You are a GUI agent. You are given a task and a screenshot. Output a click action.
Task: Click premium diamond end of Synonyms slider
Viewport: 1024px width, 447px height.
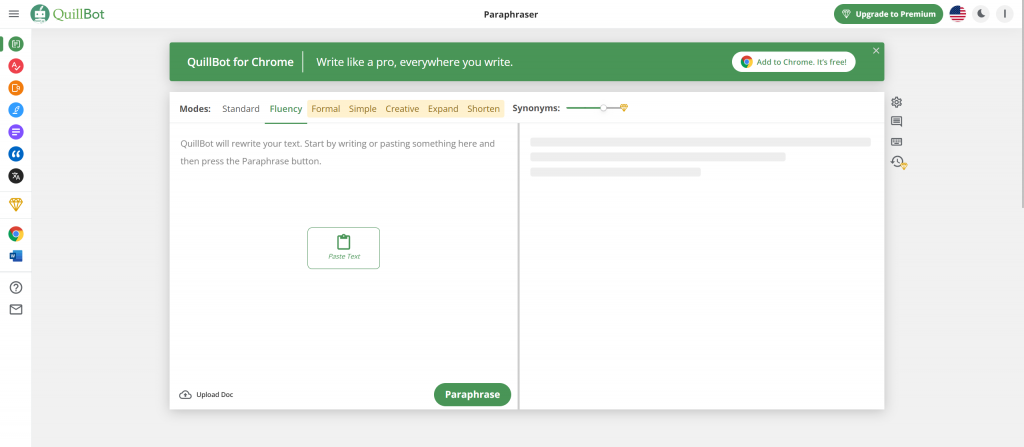pos(624,108)
